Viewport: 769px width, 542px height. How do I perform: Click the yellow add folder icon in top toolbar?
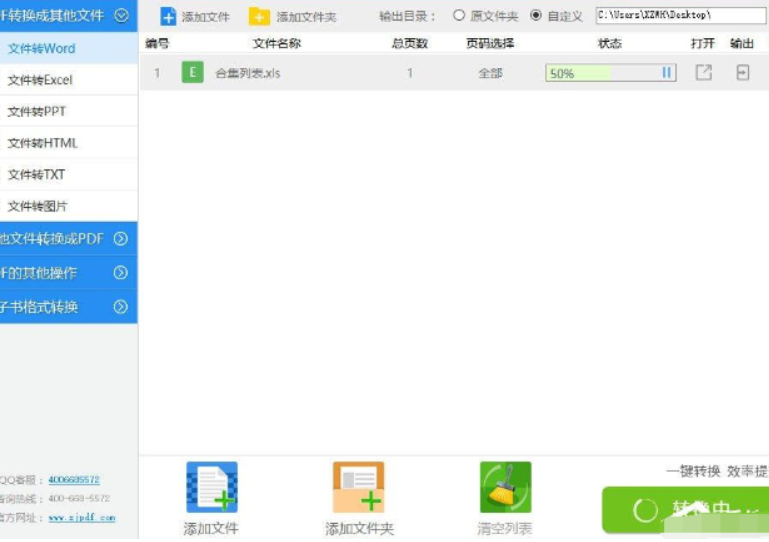pos(259,17)
